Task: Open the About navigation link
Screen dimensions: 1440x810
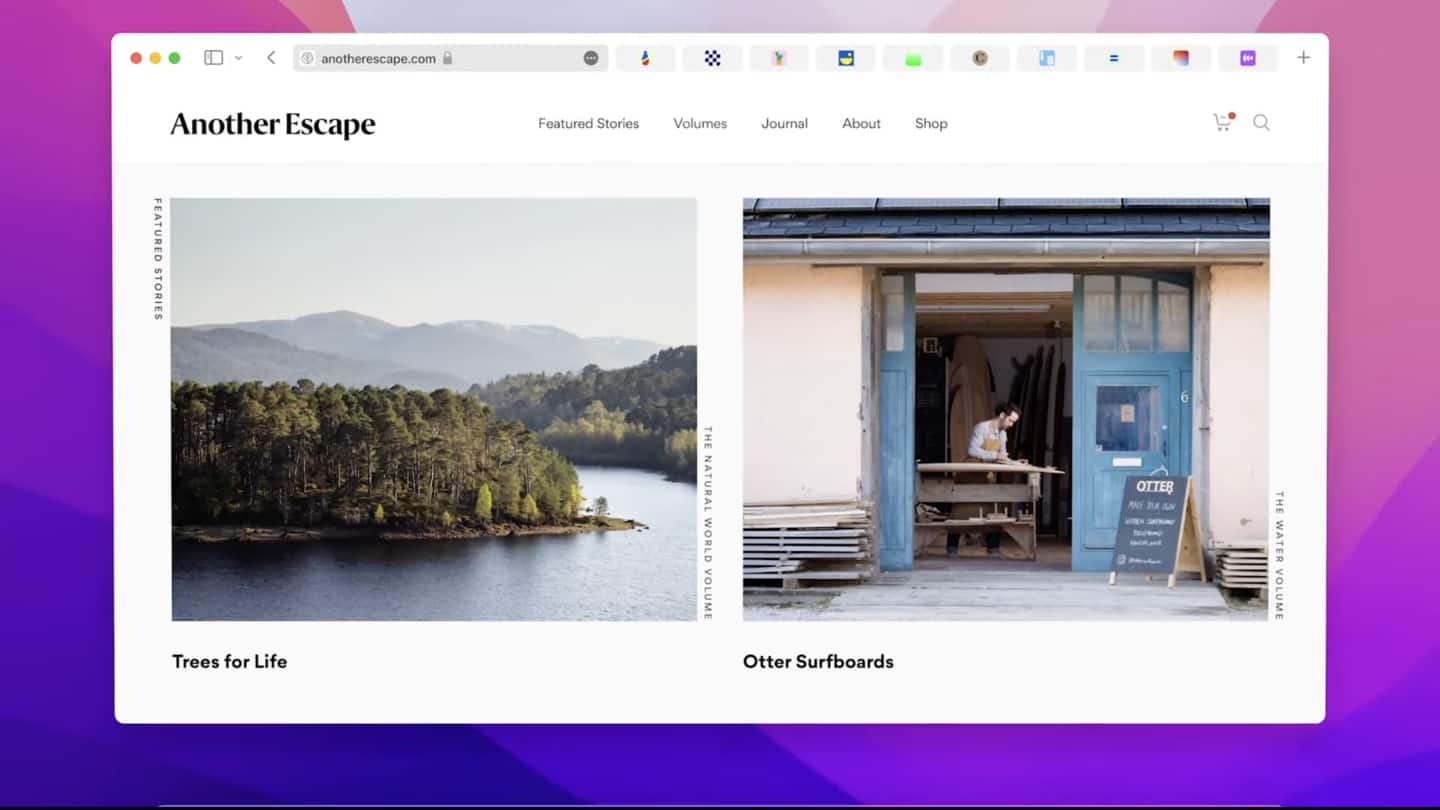Action: [861, 124]
